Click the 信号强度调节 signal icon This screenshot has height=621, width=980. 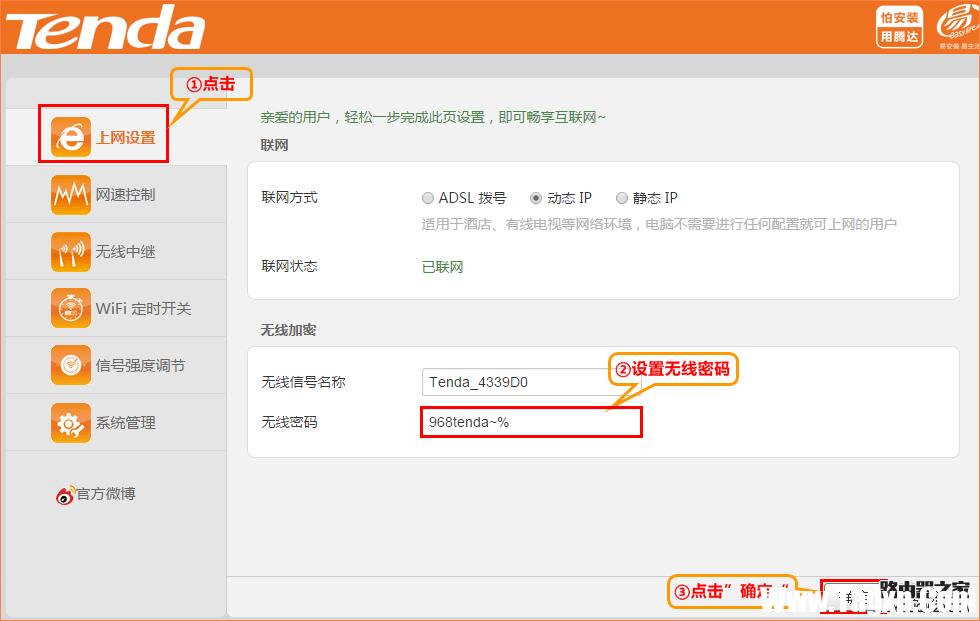71,365
